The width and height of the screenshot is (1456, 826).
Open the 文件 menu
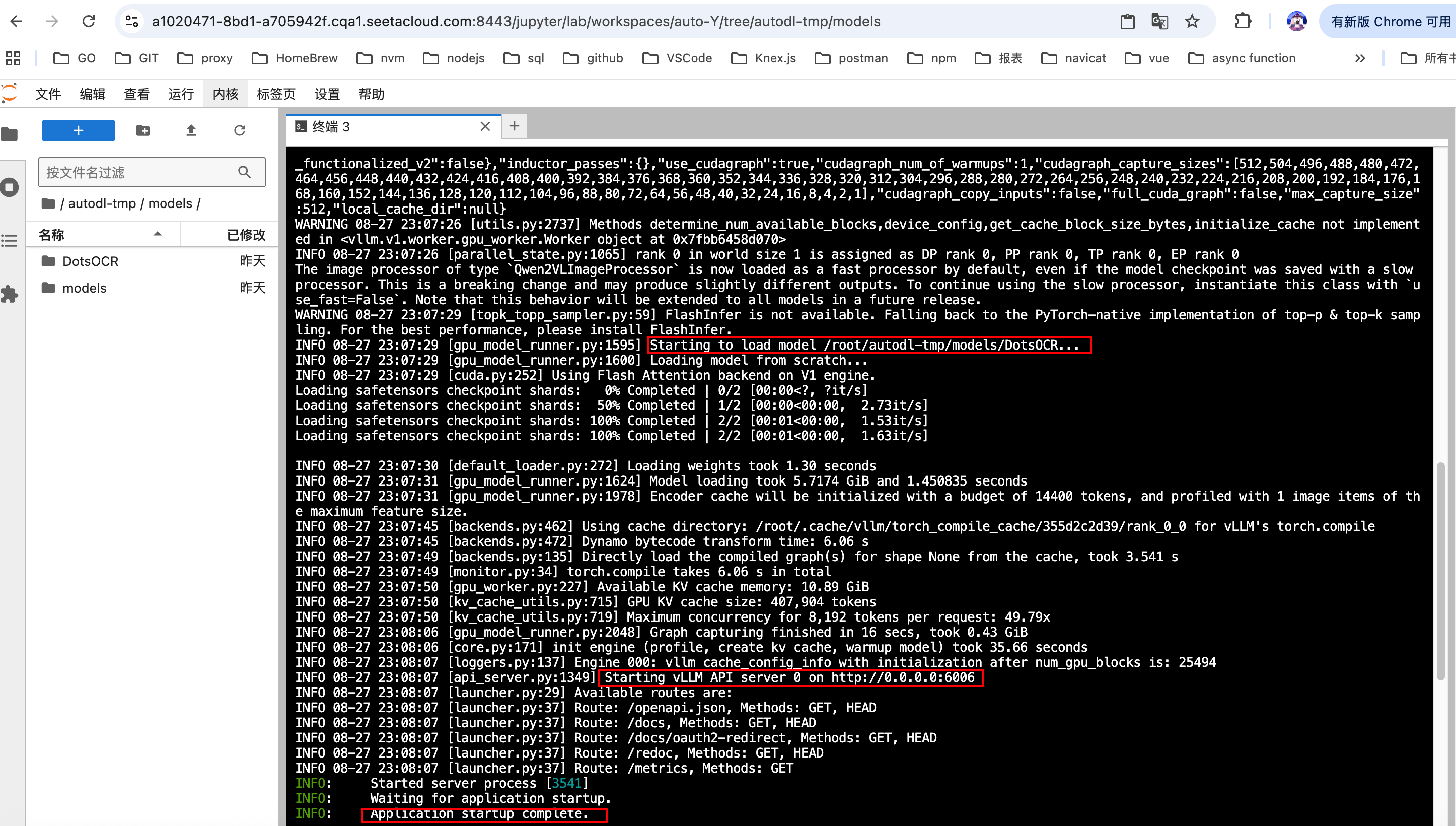(48, 94)
